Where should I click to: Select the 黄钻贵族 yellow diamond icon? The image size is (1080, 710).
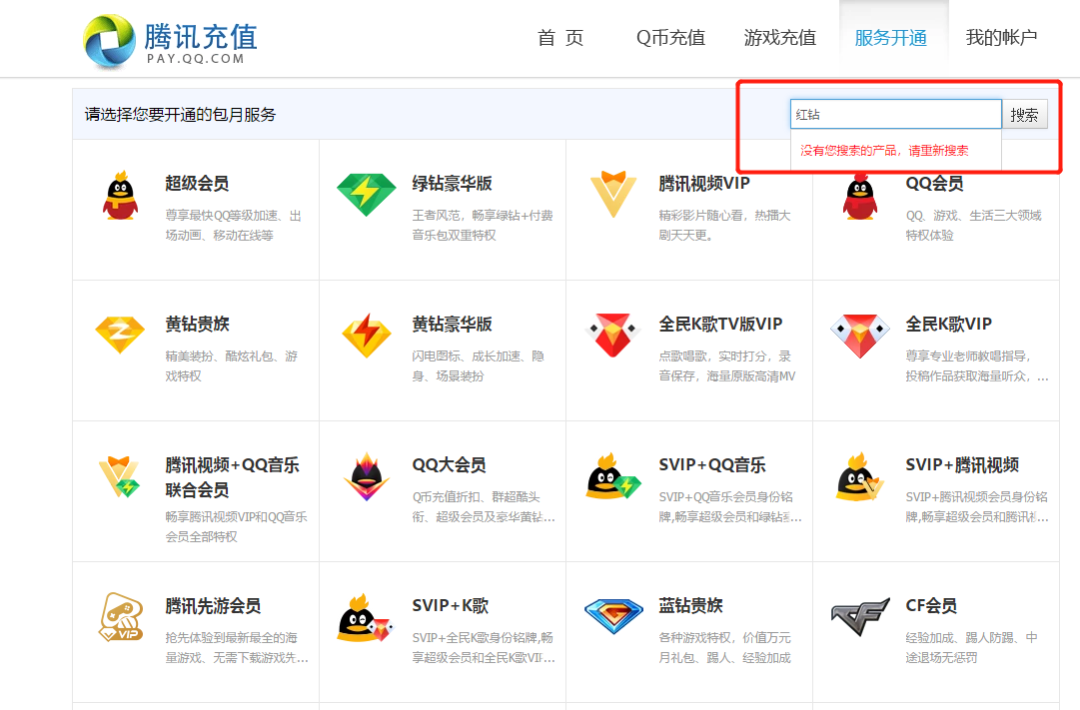[x=120, y=335]
